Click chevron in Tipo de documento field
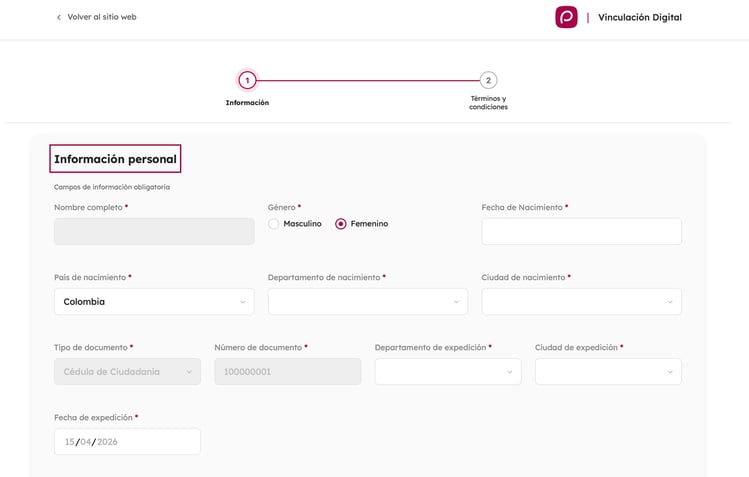 [x=189, y=372]
